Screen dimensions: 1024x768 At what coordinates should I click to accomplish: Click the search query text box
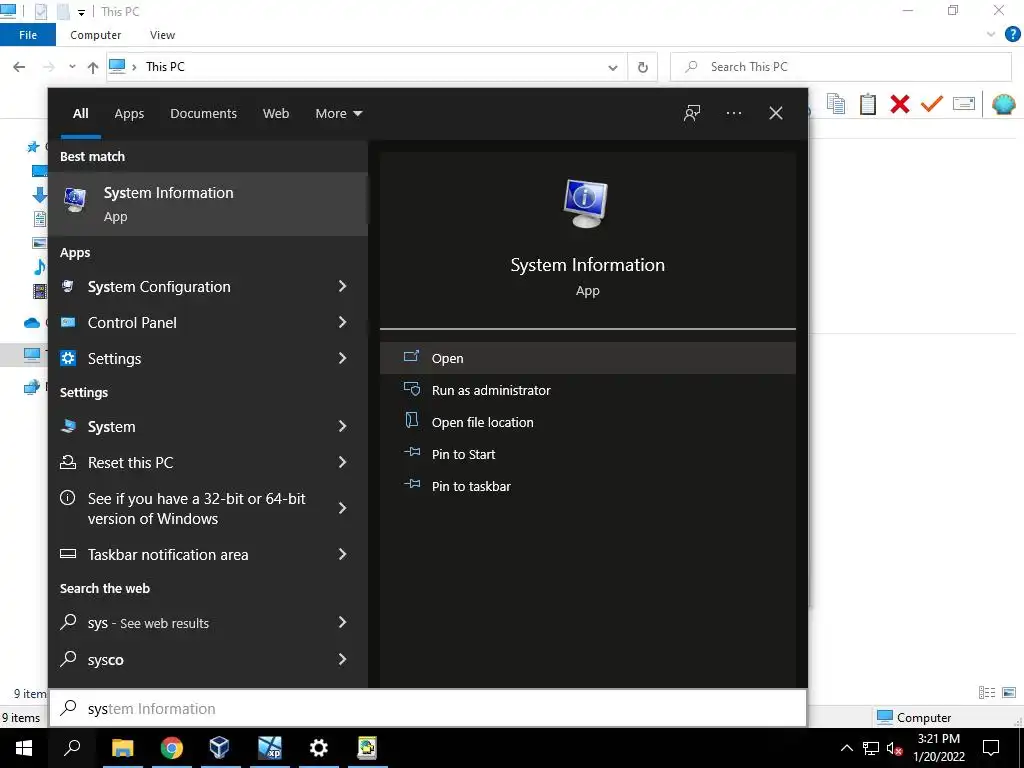pos(428,709)
